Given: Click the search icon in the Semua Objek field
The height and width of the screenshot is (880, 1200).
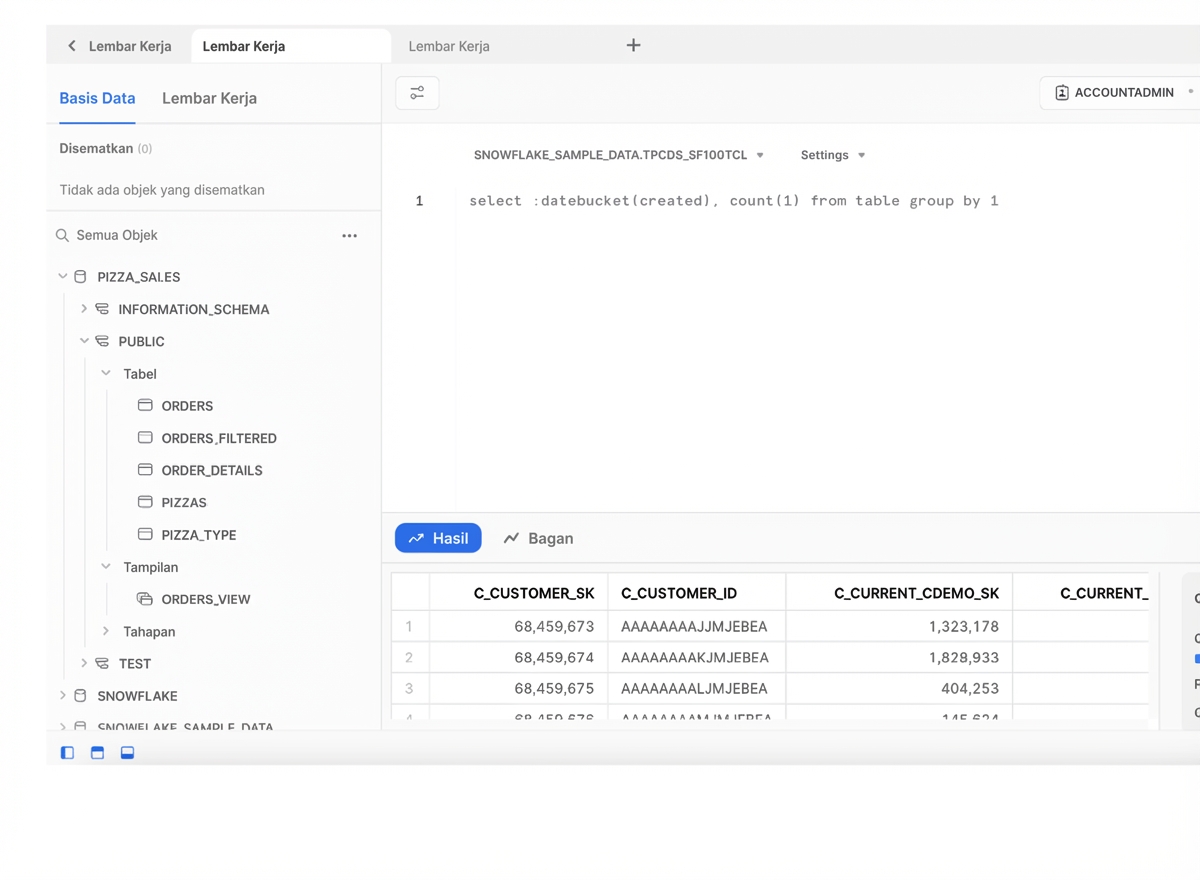Looking at the screenshot, I should coord(62,235).
